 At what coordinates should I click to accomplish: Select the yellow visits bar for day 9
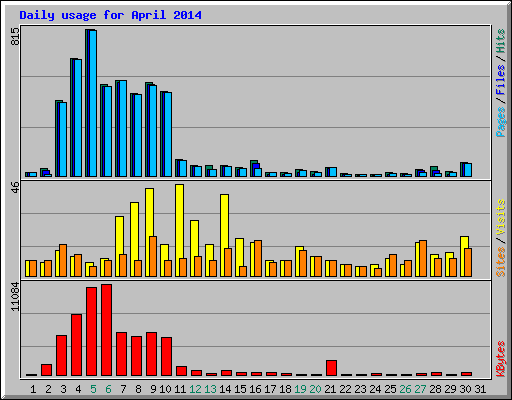point(149,232)
